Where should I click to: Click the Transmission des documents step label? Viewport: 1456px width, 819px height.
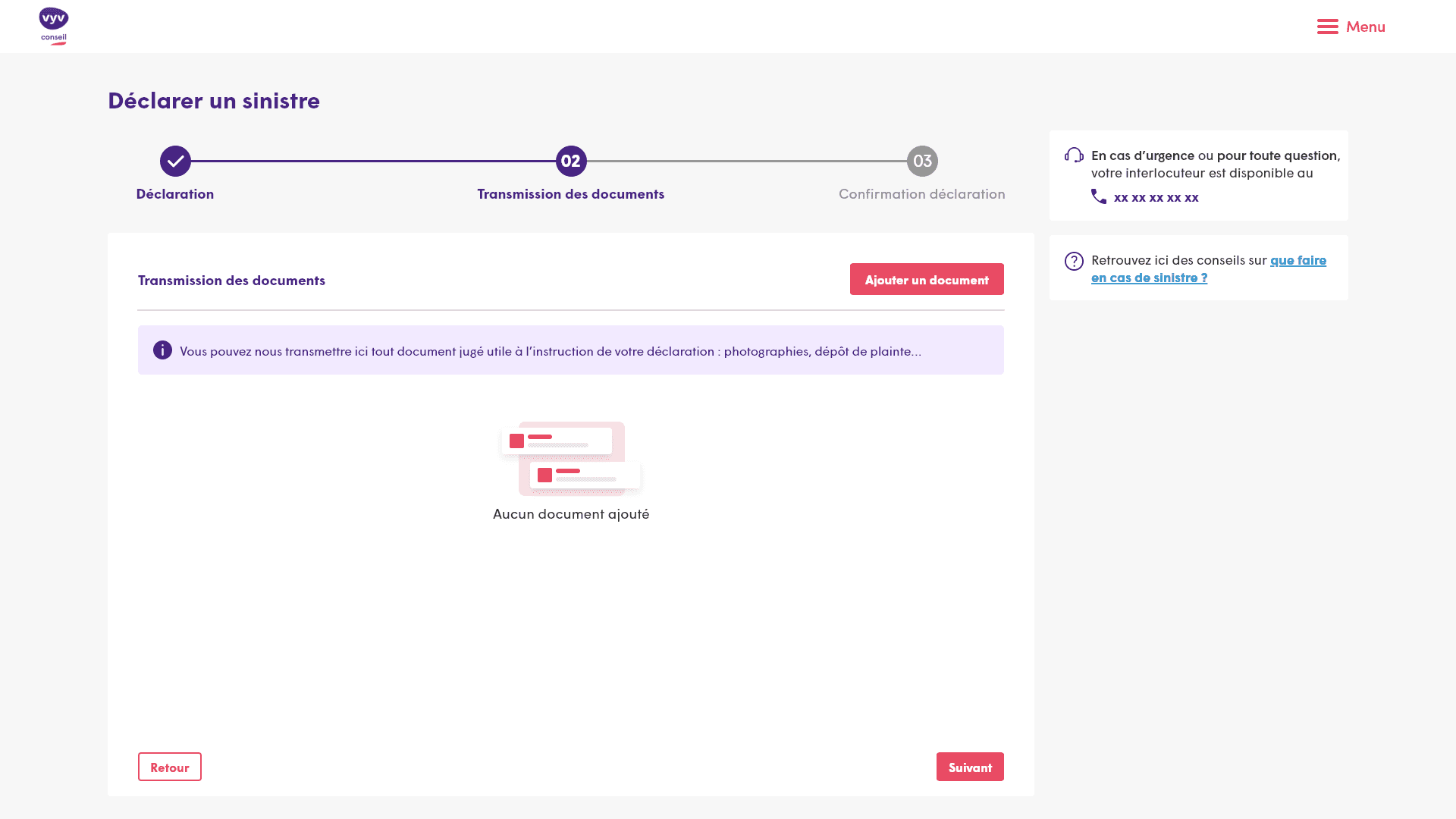571,194
